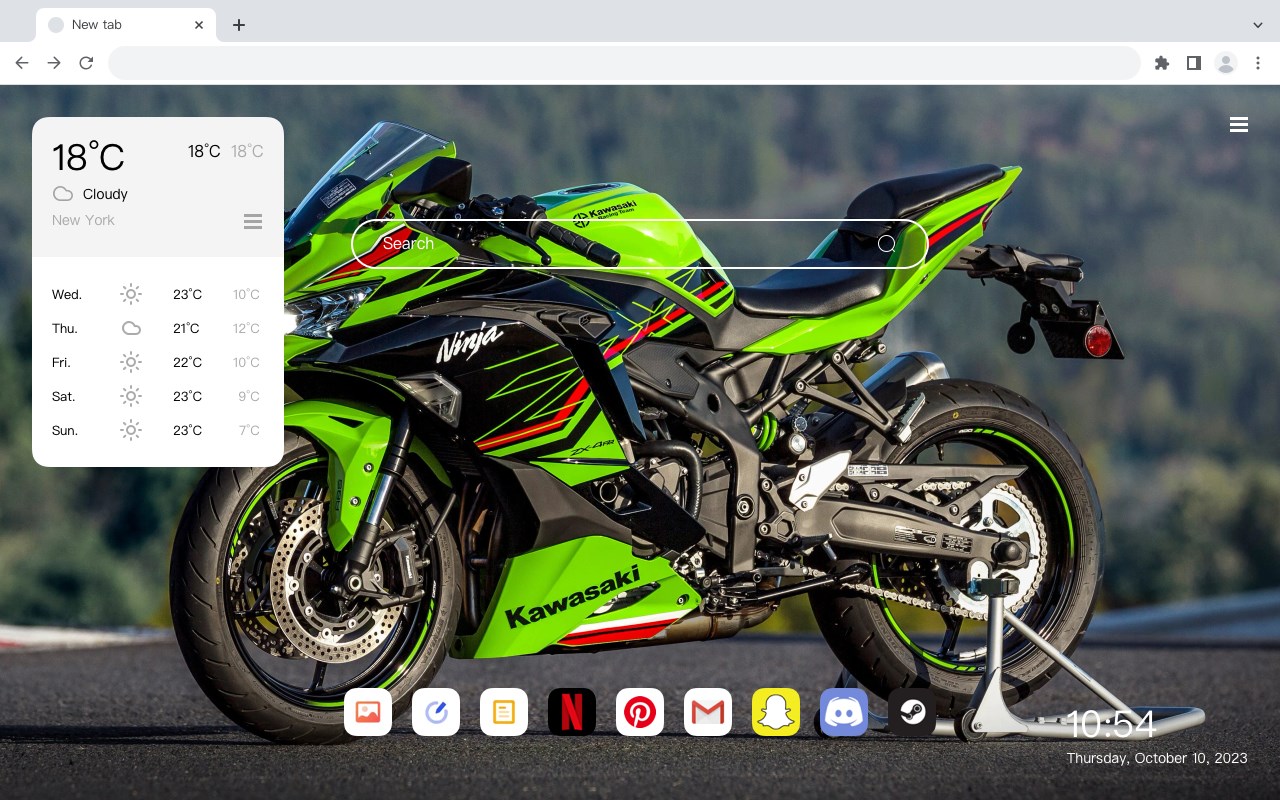
Task: Open the weather widget menu icon
Action: point(253,221)
